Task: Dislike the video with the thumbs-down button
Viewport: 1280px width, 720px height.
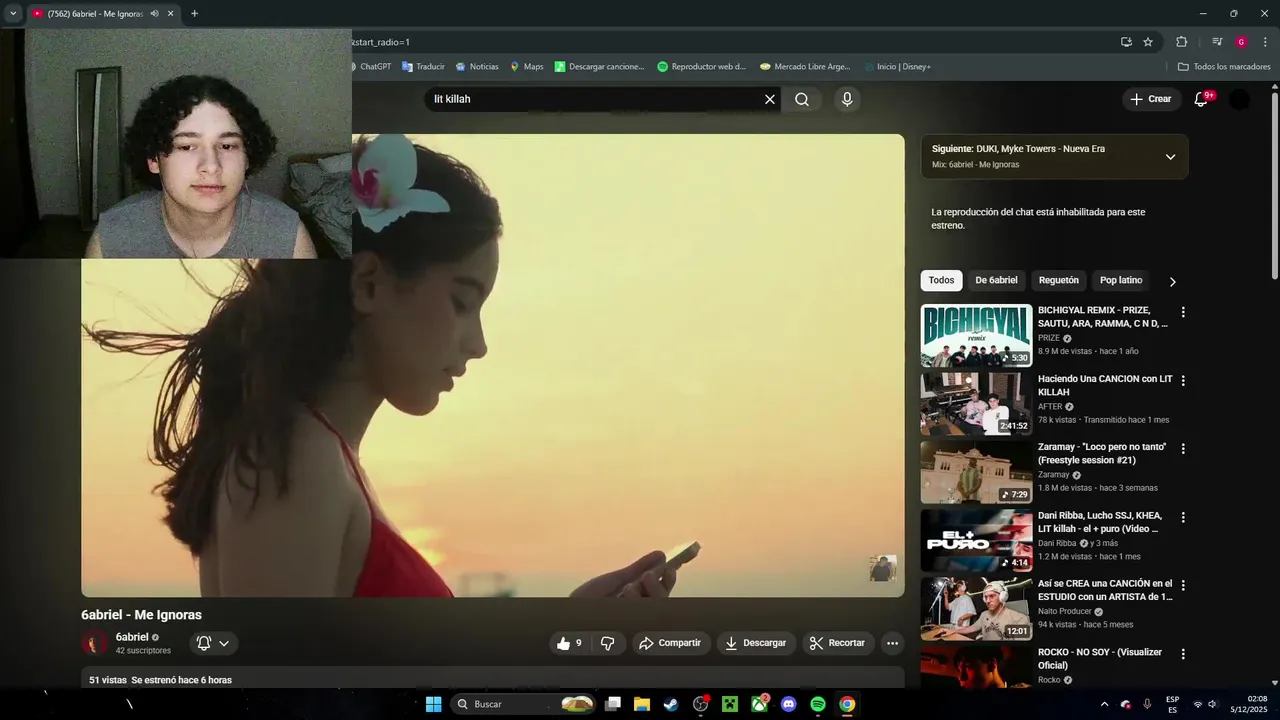Action: (607, 643)
